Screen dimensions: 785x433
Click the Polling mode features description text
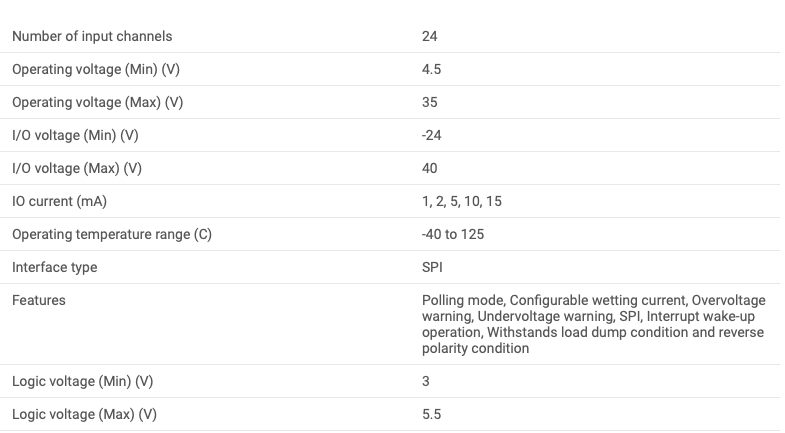[594, 324]
